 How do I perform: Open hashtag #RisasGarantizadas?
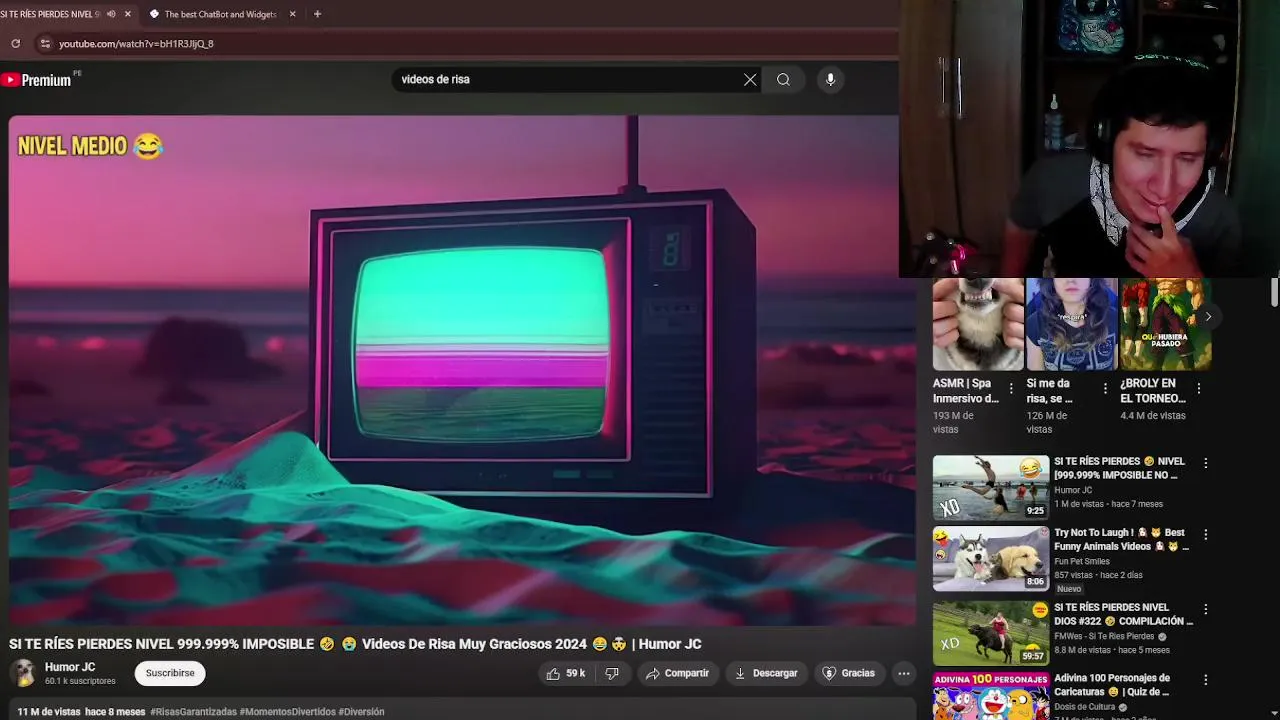pos(193,712)
